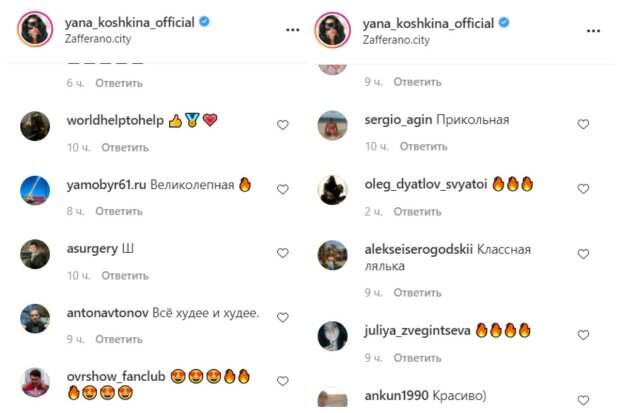Image resolution: width=620 pixels, height=413 pixels.
Task: Open the three-dot menu on the left post header
Action: tap(293, 30)
